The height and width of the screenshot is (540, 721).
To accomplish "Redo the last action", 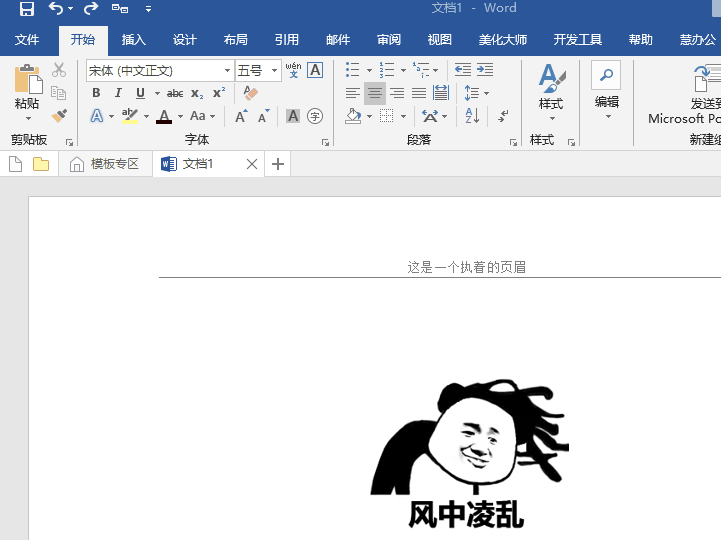I will [x=91, y=8].
